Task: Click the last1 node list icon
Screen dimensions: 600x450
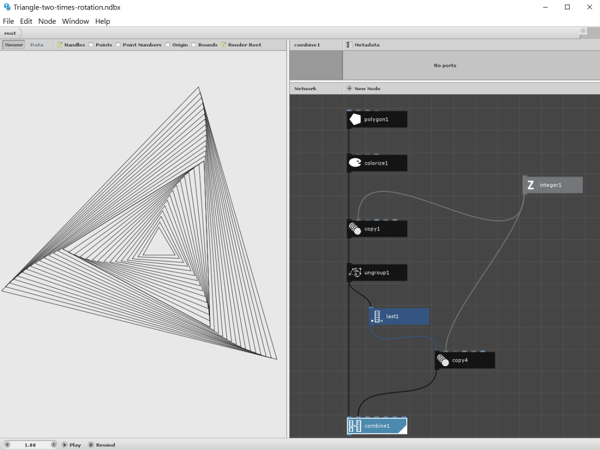Action: (377, 316)
